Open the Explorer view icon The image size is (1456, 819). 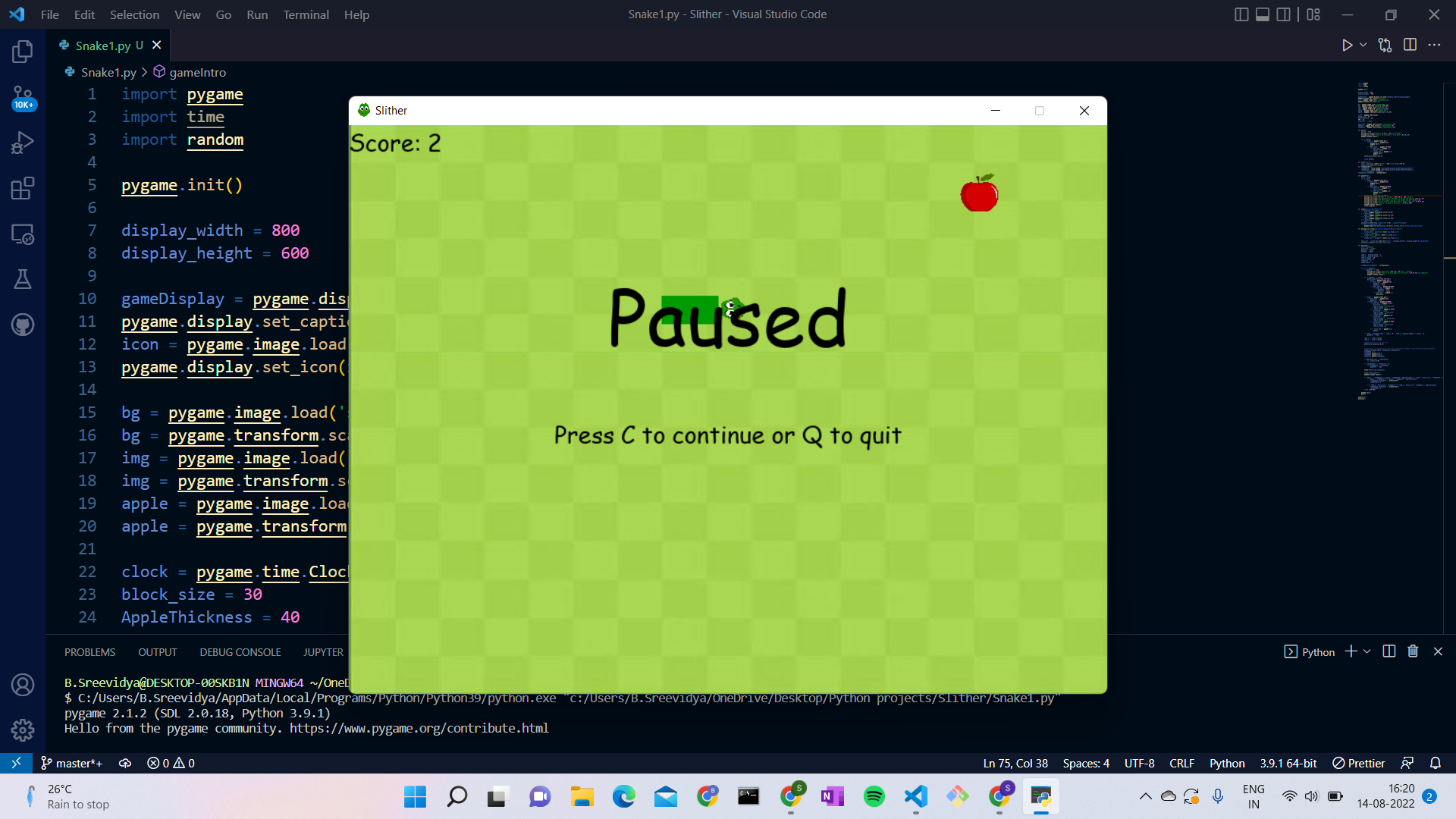[x=23, y=52]
